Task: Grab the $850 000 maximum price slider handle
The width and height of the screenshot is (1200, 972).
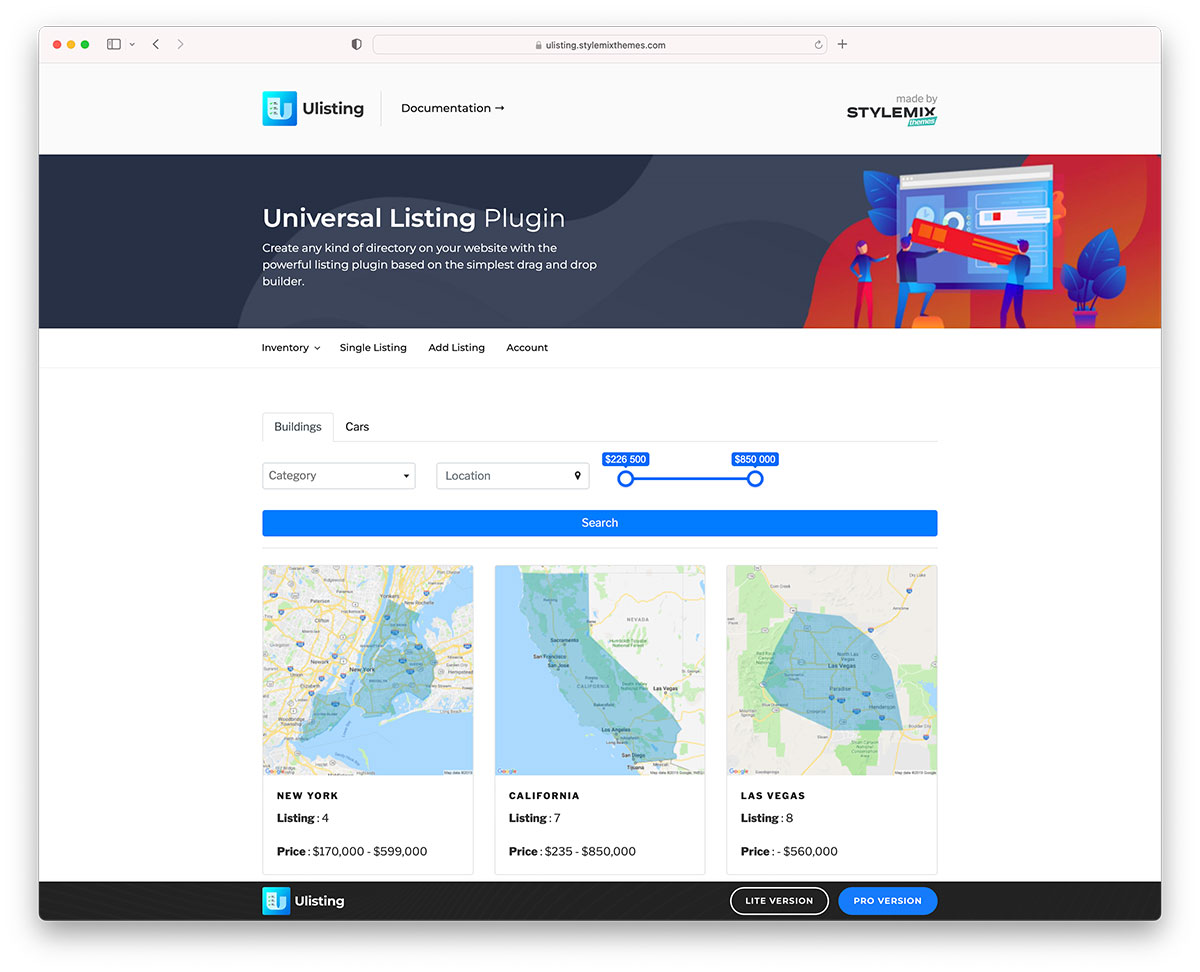Action: [x=755, y=478]
